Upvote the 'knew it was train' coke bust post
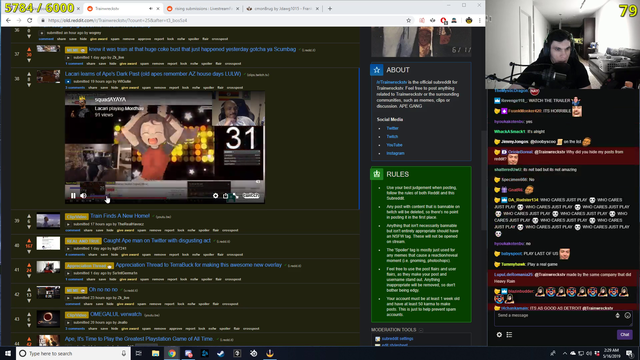This screenshot has height=360, width=640. click(x=29, y=49)
